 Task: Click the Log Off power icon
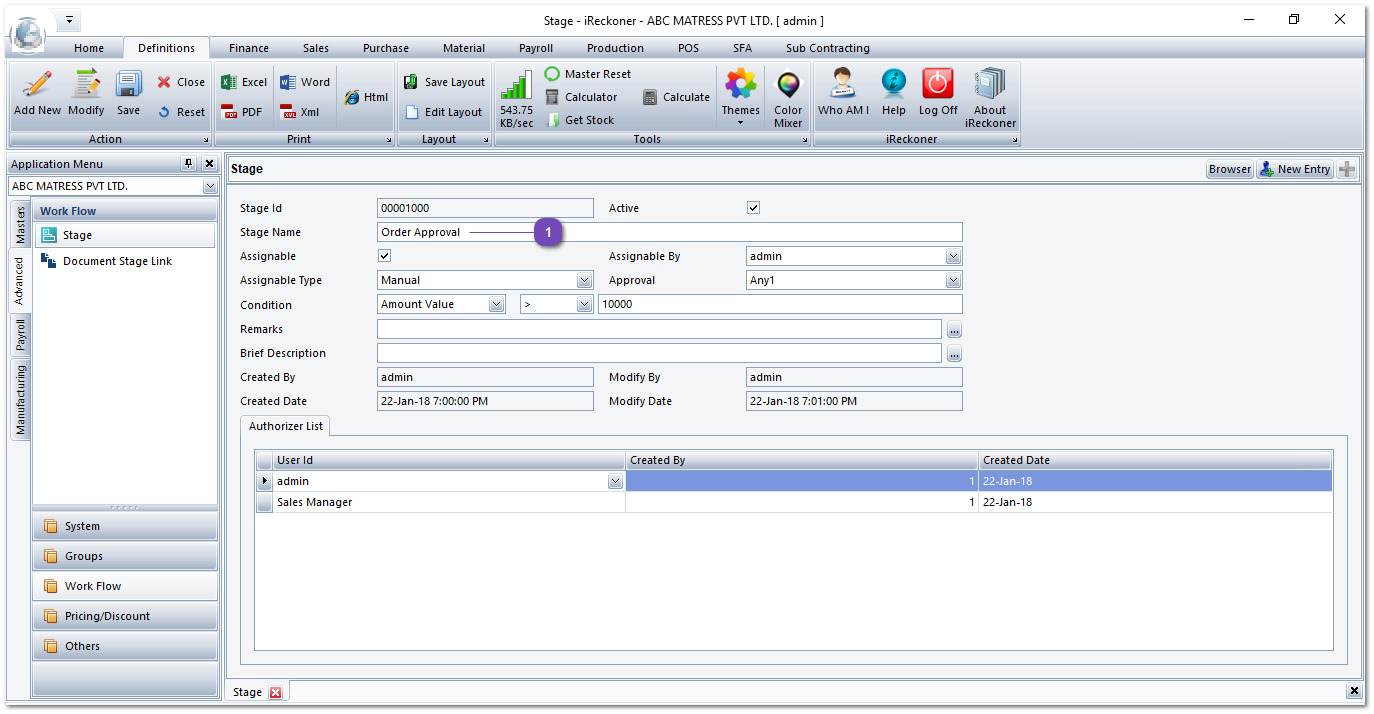(x=937, y=85)
